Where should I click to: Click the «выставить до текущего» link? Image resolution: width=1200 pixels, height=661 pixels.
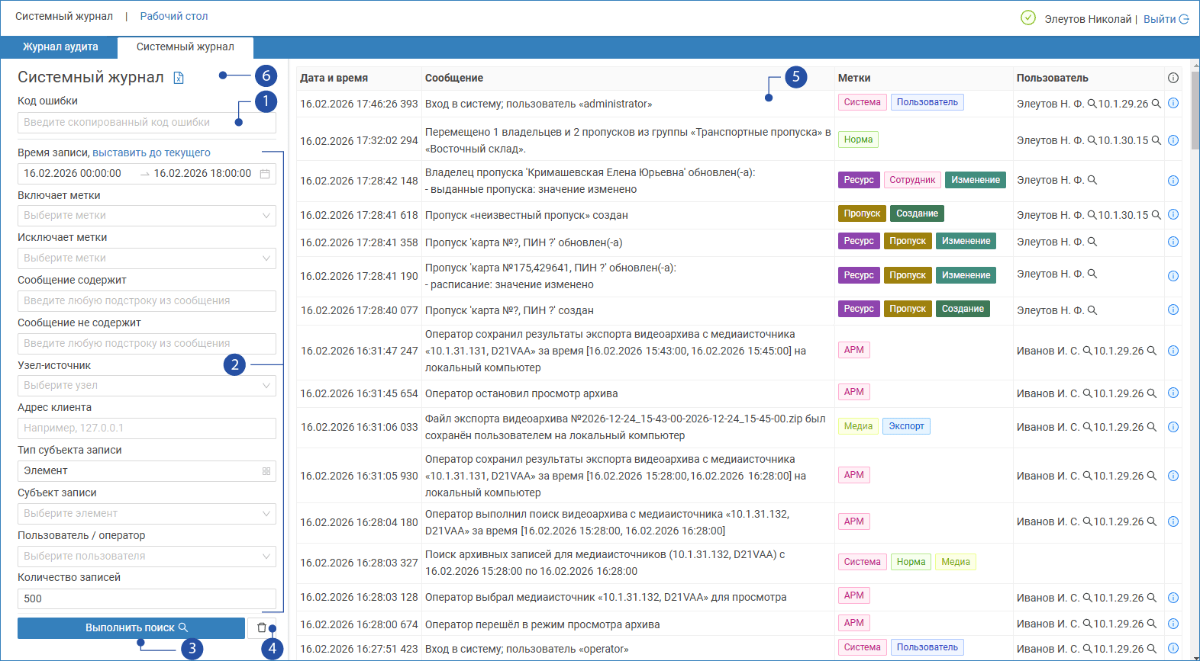(x=151, y=153)
